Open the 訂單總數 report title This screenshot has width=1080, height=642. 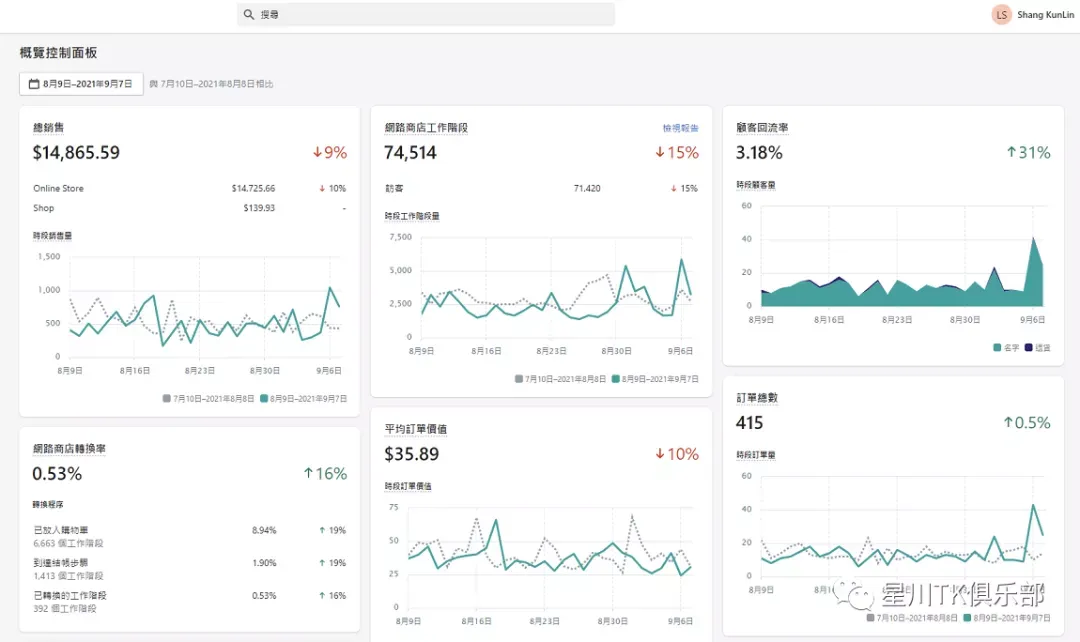tap(756, 397)
